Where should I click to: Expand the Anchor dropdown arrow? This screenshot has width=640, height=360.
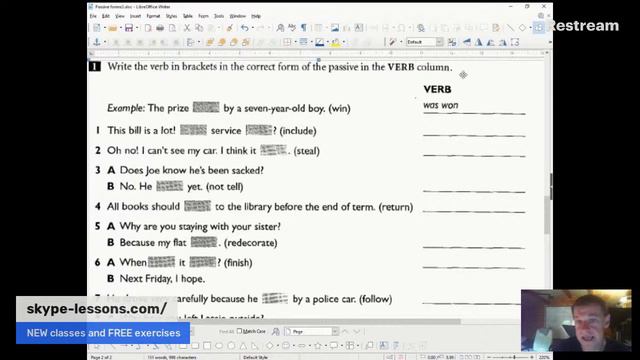coord(104,42)
